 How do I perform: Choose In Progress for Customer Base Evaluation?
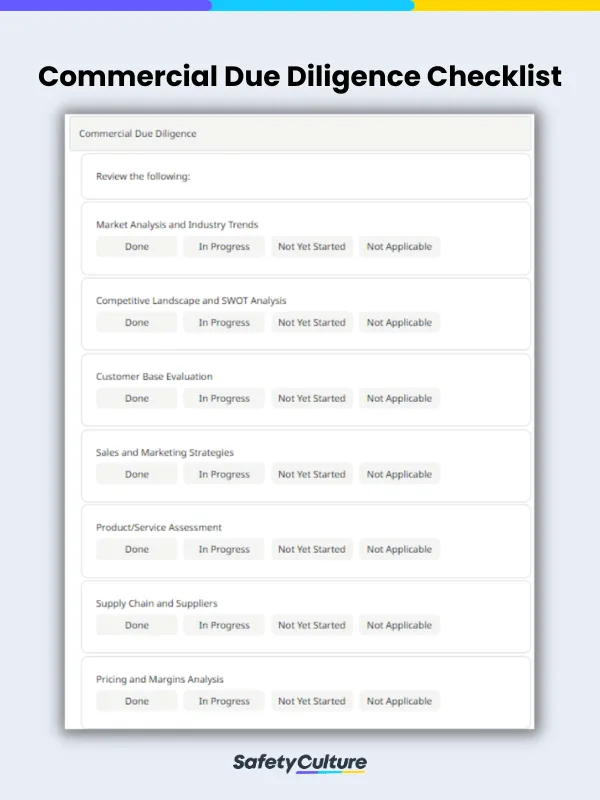tap(224, 399)
